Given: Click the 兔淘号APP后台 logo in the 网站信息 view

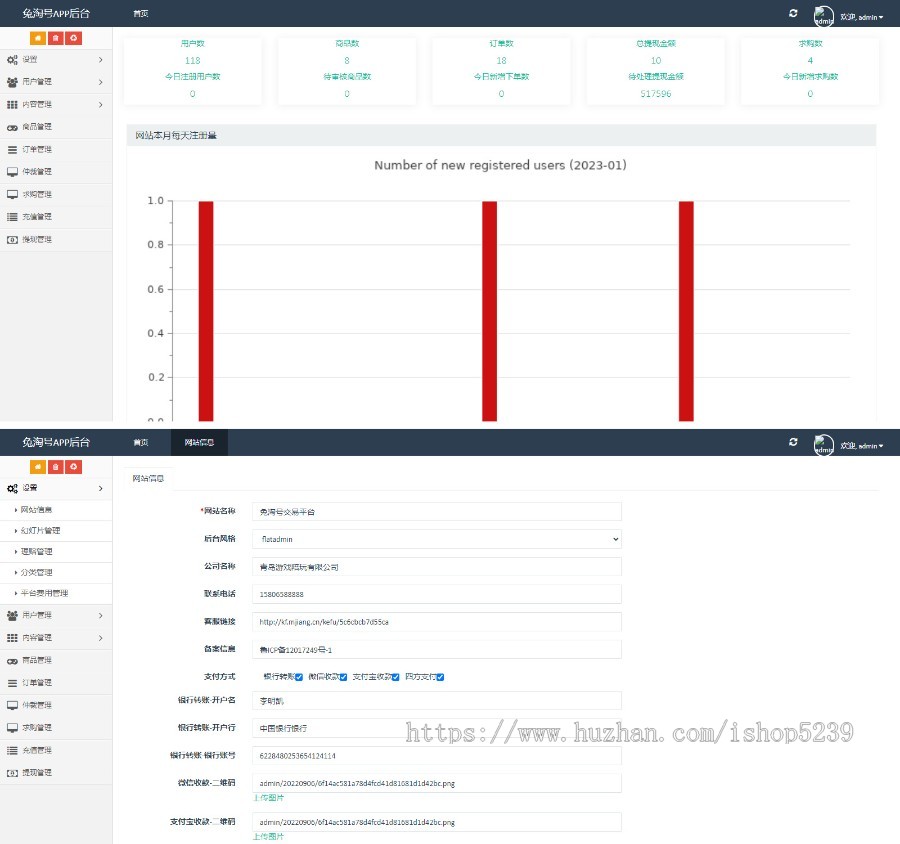Looking at the screenshot, I should (56, 442).
